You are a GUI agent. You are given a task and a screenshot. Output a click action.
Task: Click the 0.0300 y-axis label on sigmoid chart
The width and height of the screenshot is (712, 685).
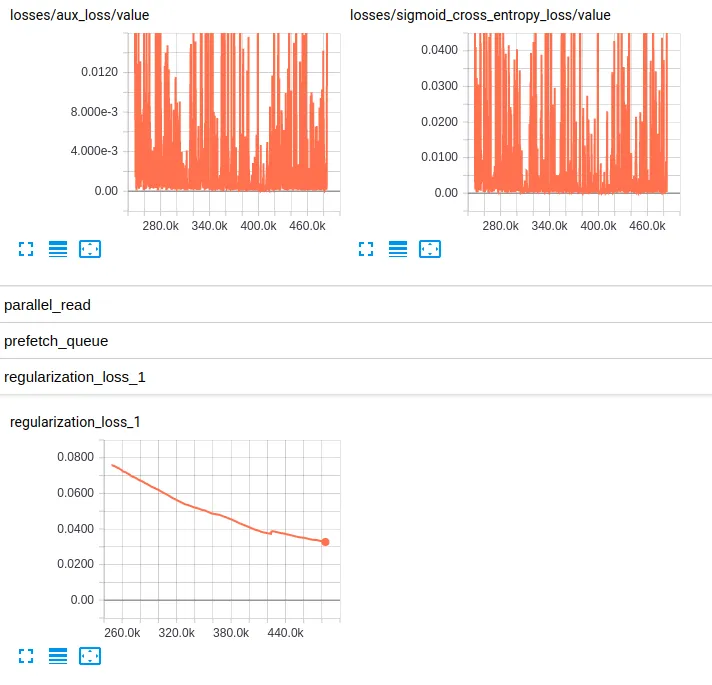[439, 86]
